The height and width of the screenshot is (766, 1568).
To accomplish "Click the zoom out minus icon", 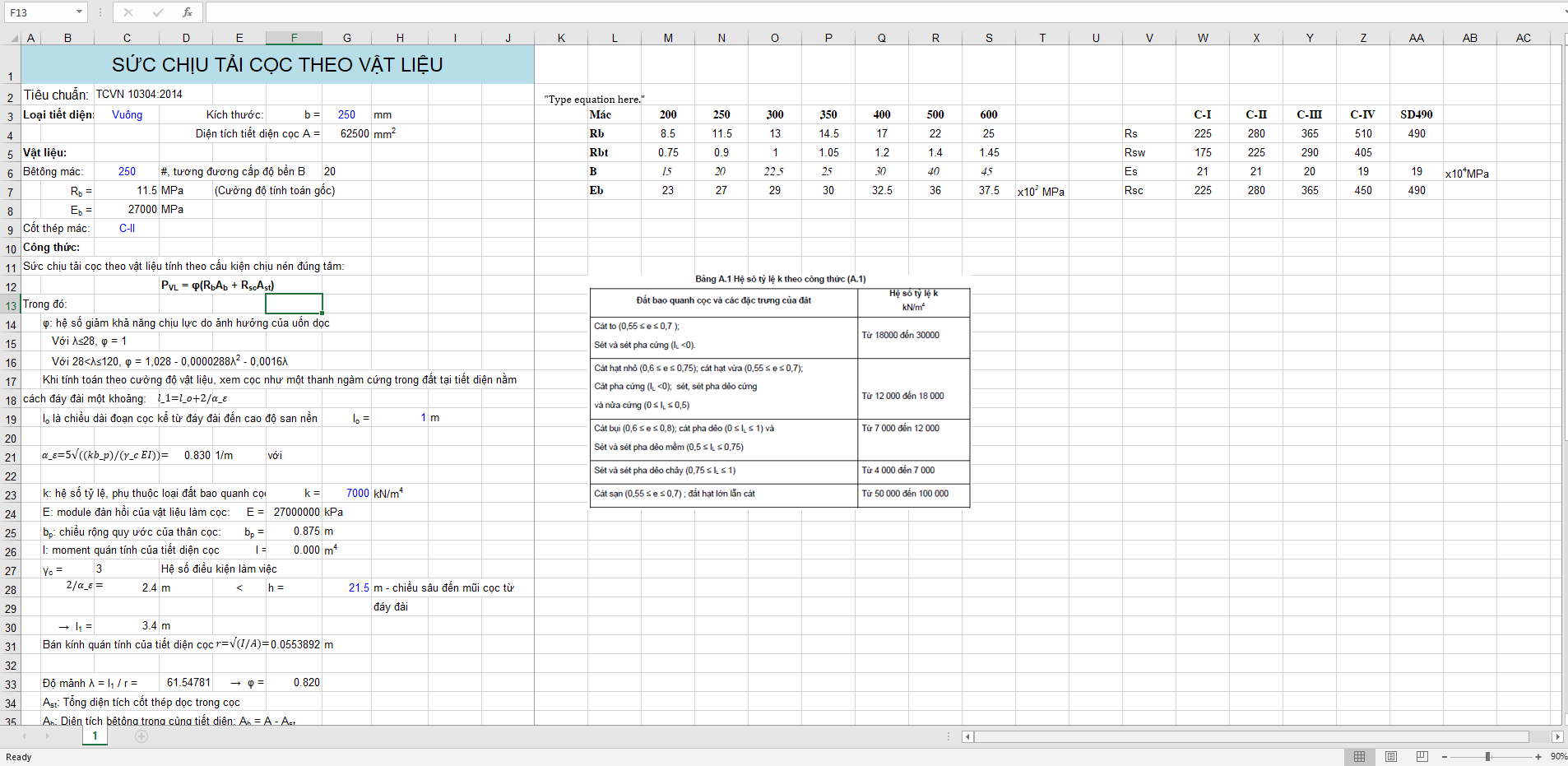I will click(x=1445, y=757).
